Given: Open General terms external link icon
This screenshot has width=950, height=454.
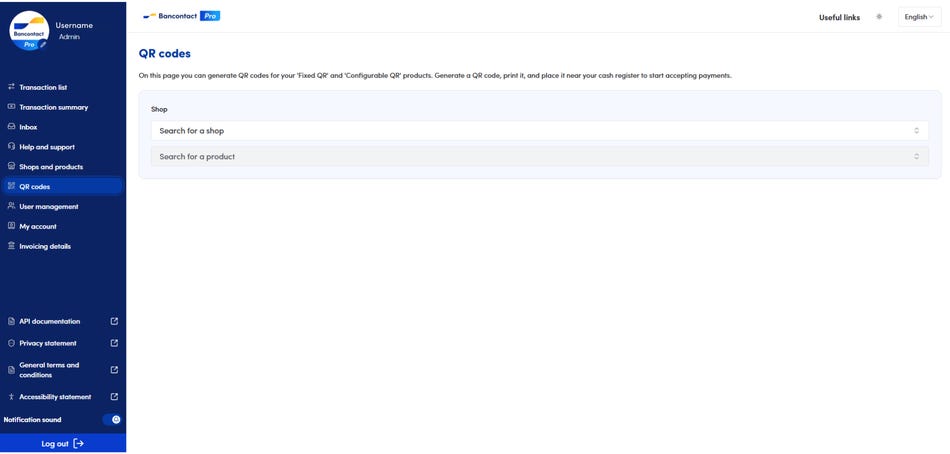Looking at the screenshot, I should pos(115,370).
